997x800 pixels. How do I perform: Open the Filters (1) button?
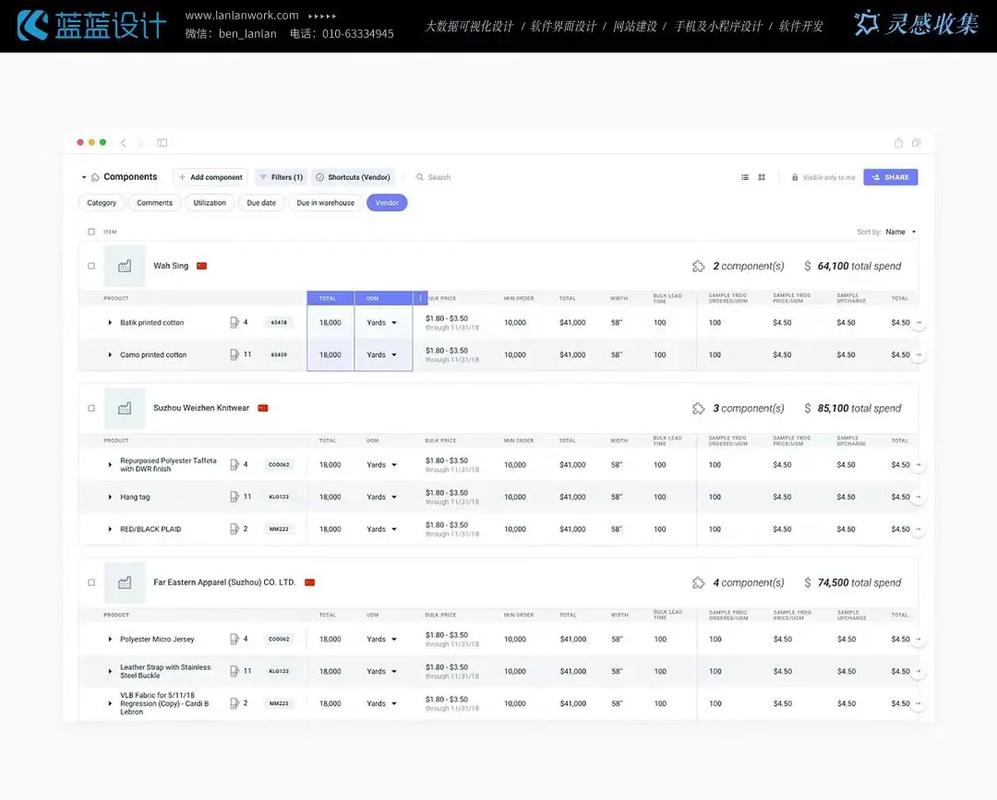pos(281,177)
